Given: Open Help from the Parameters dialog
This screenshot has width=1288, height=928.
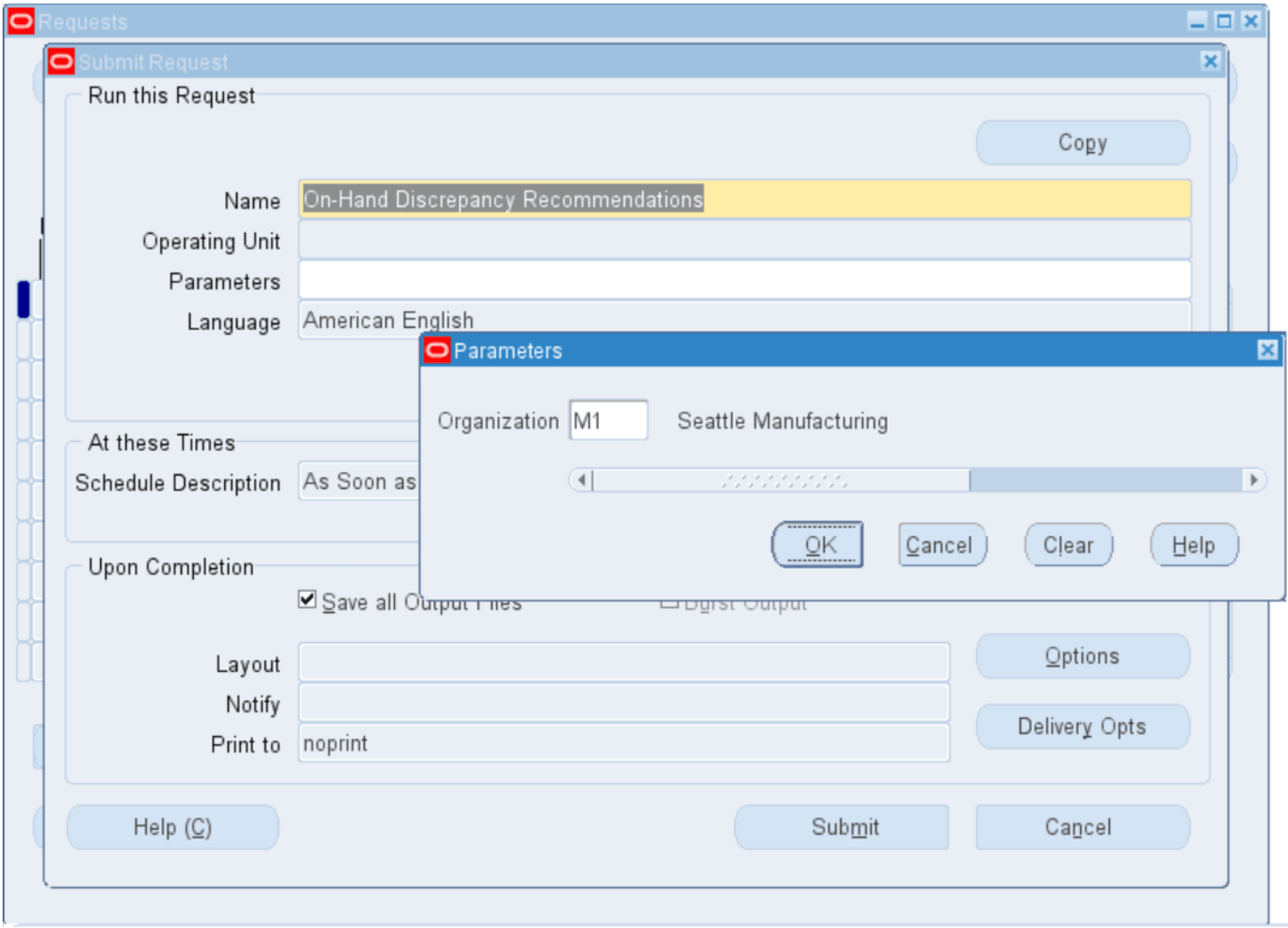Looking at the screenshot, I should click(x=1194, y=545).
